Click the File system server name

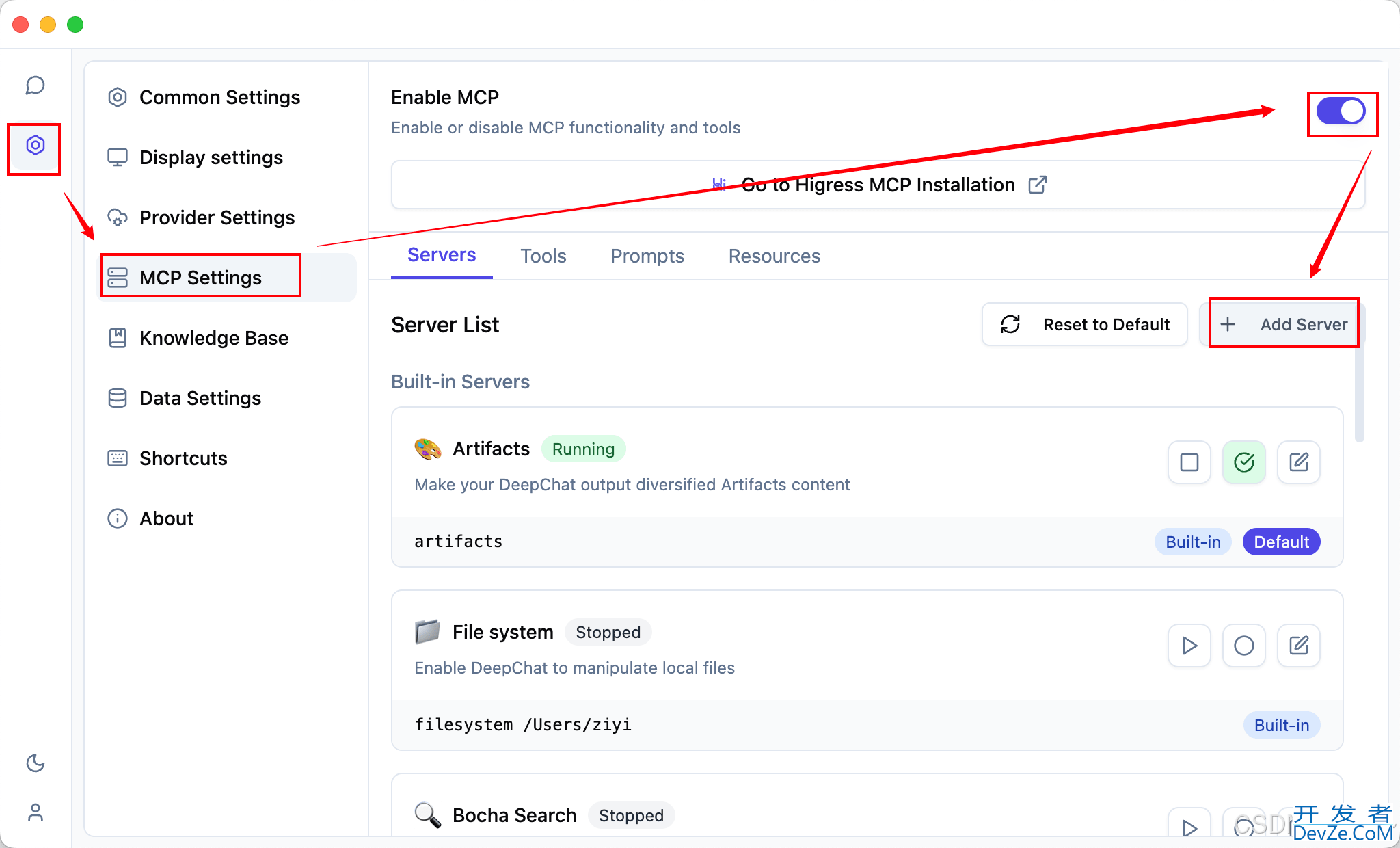[503, 632]
